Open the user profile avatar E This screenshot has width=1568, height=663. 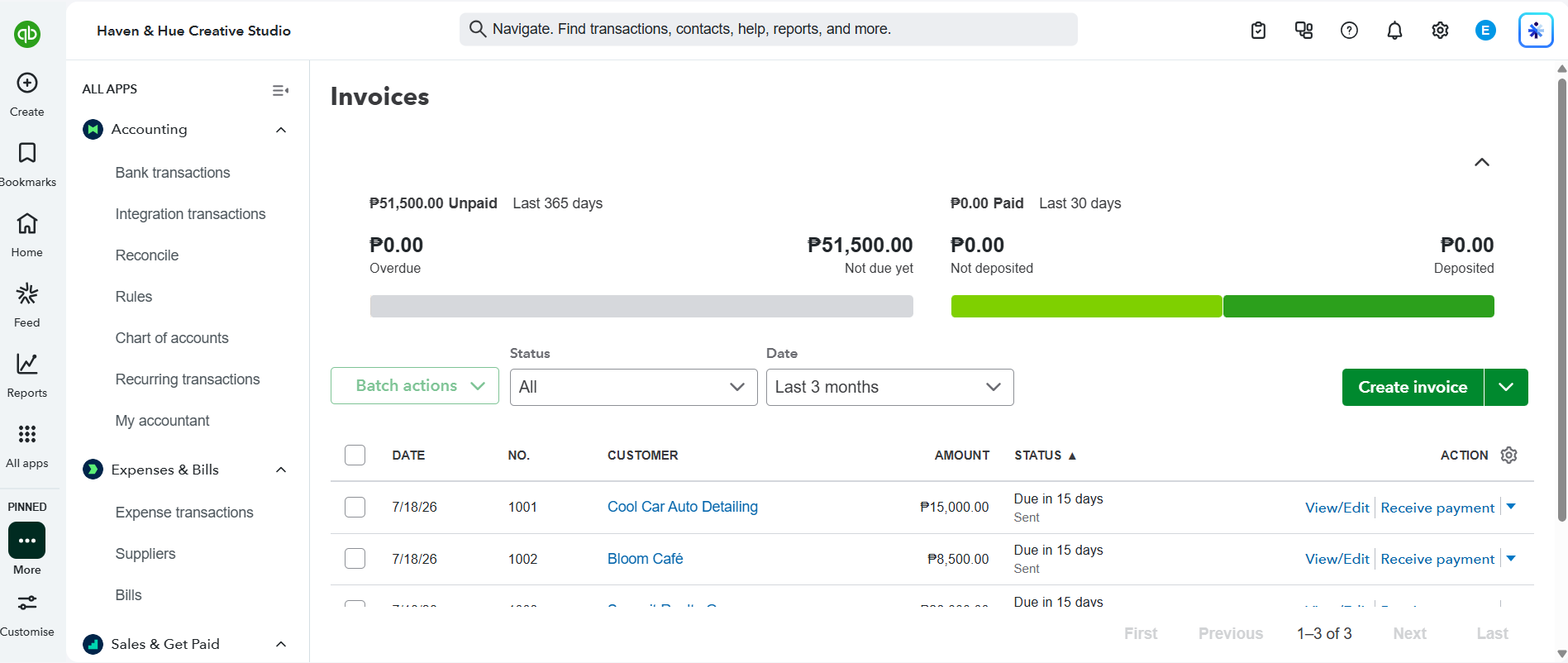[1485, 31]
